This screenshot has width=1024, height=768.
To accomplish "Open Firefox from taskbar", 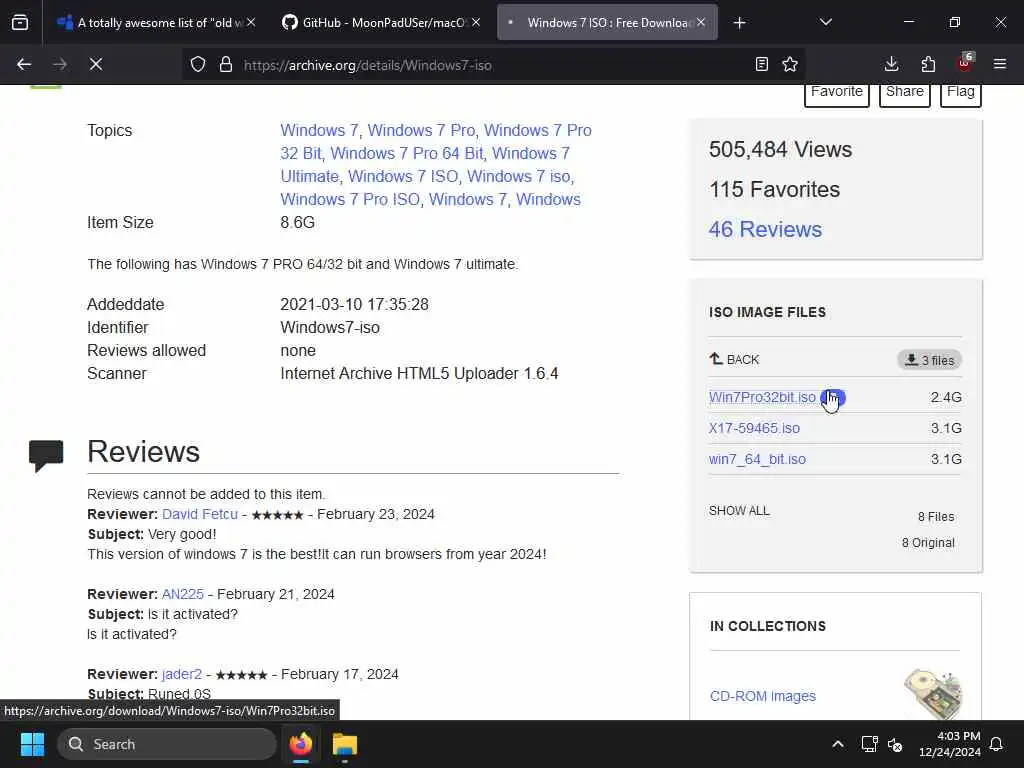I will 301,744.
